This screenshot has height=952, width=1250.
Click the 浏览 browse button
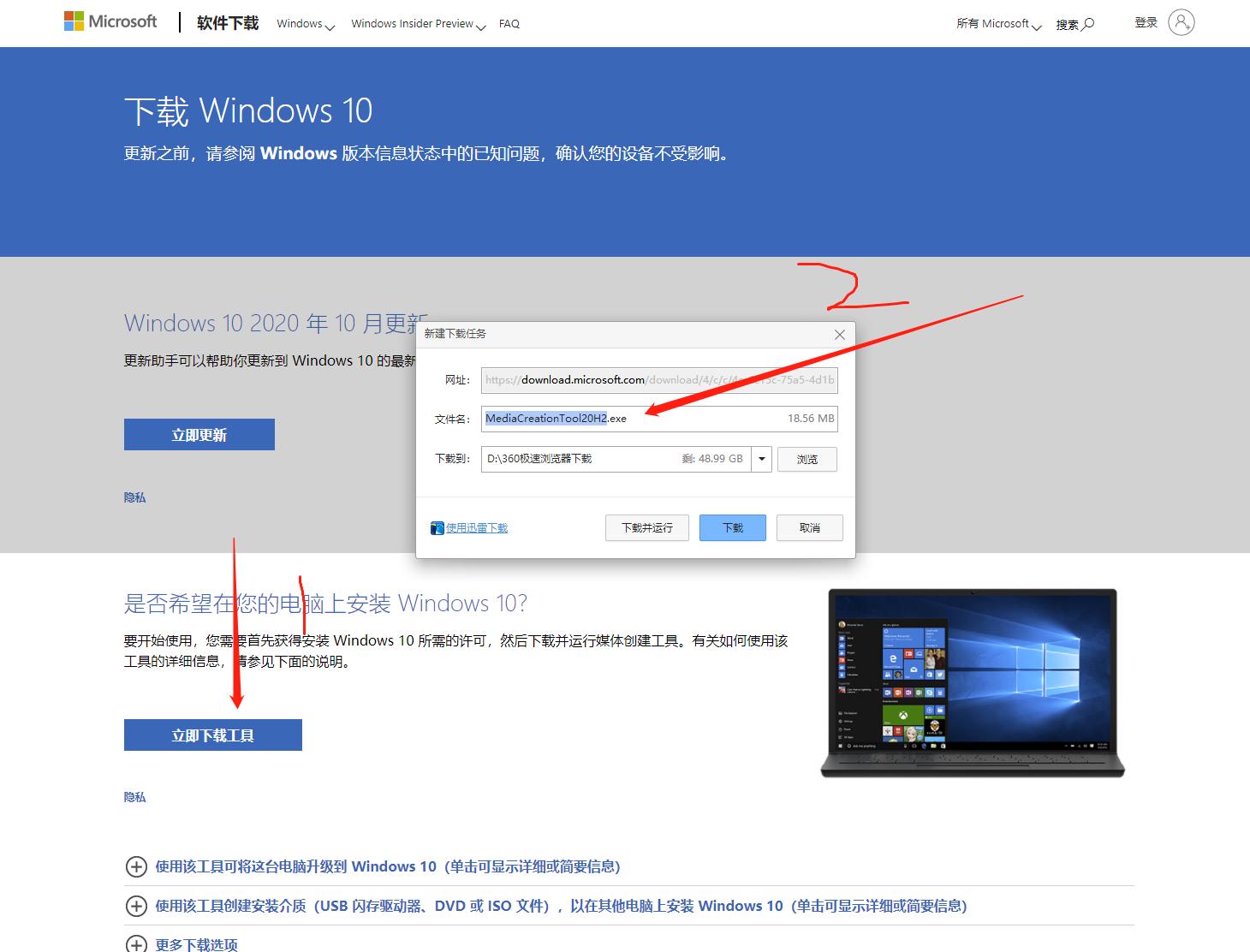click(807, 459)
